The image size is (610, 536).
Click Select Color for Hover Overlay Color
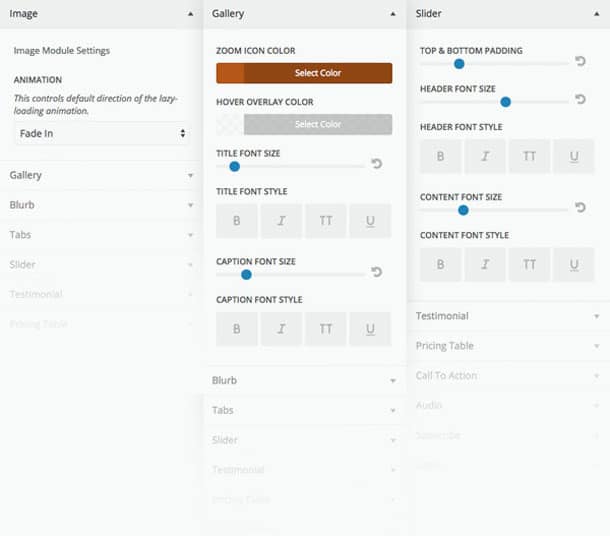coord(318,124)
